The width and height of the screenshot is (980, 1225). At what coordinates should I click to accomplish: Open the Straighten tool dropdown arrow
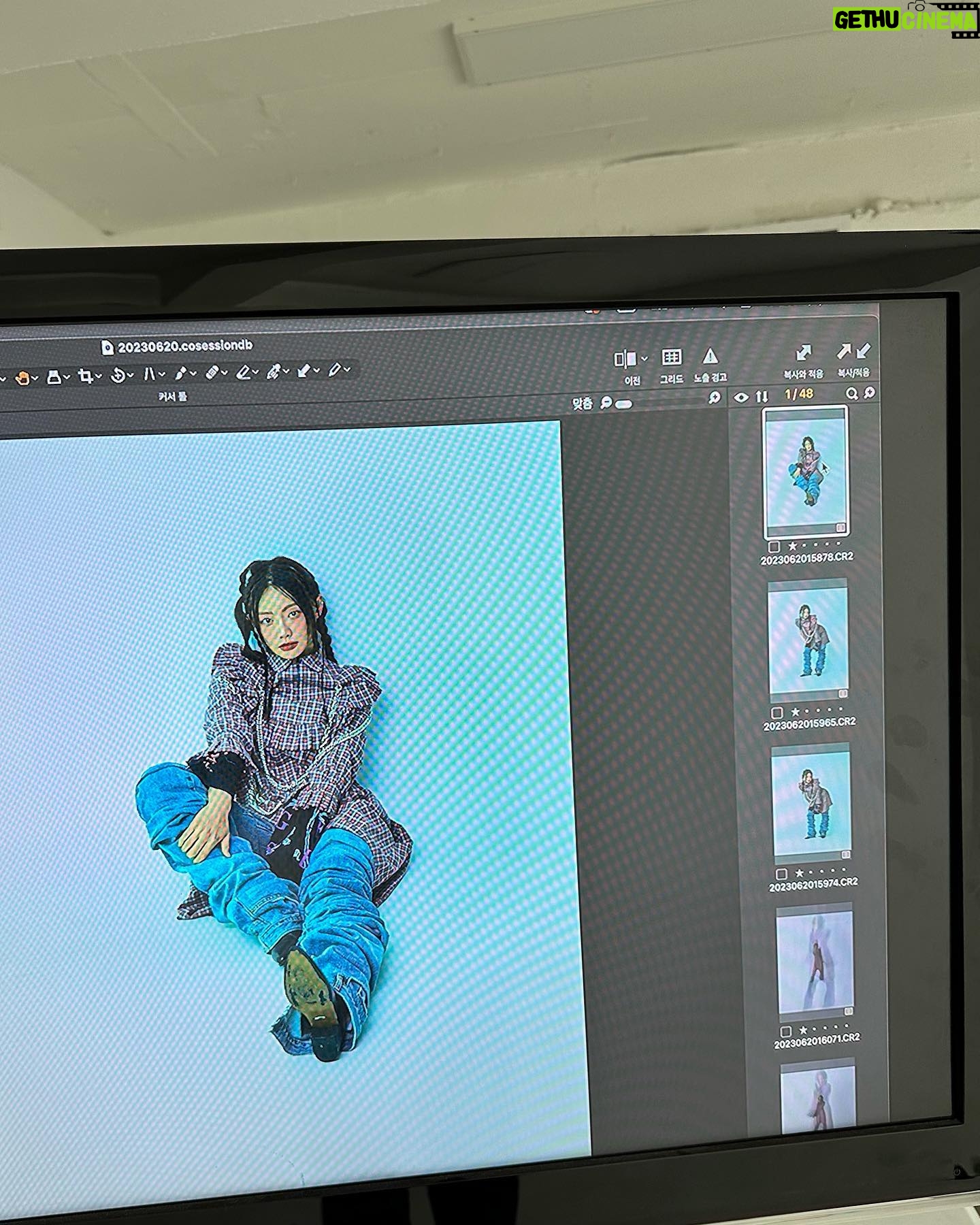point(130,374)
